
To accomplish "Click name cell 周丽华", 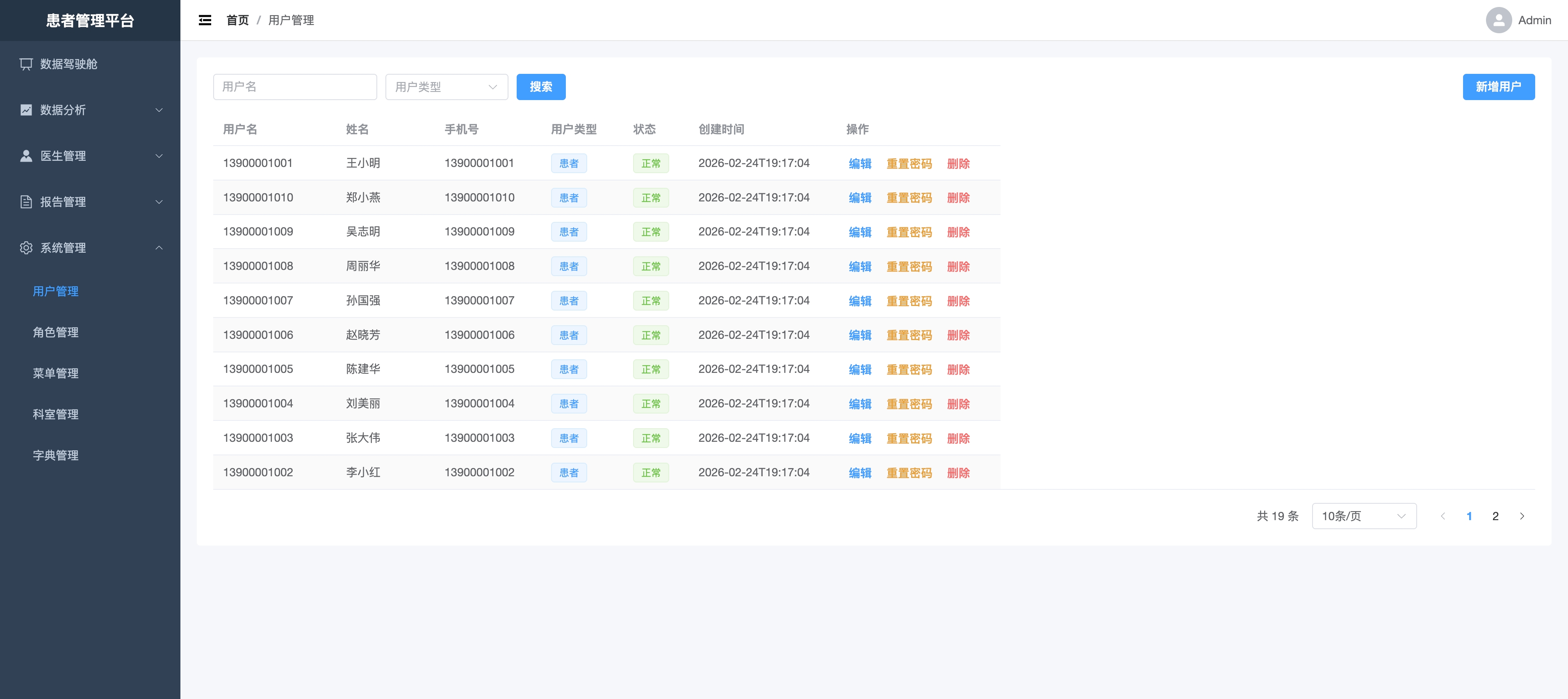I will 363,266.
